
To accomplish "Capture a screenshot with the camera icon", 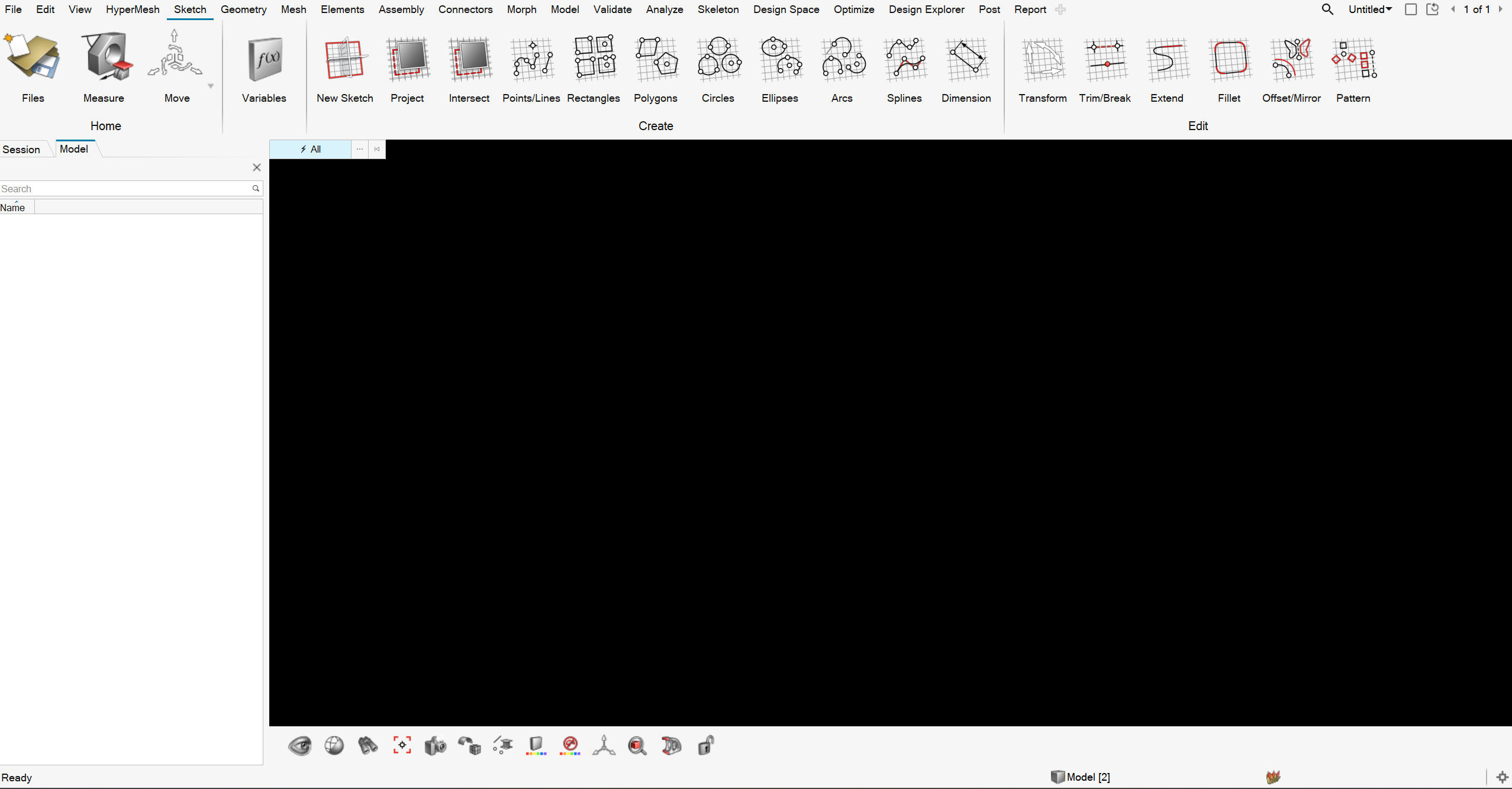I will click(436, 746).
